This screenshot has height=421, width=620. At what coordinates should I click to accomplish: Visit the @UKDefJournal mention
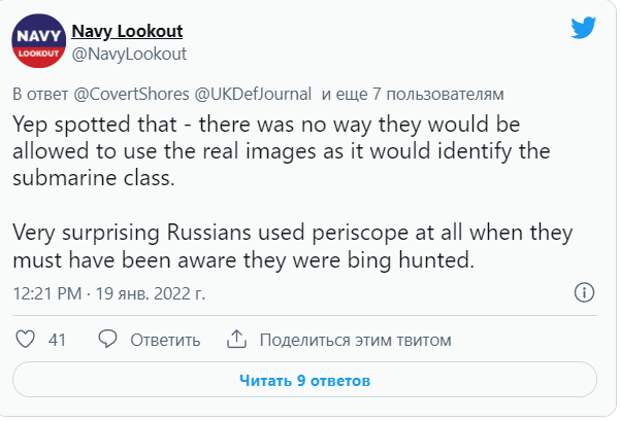(x=253, y=94)
